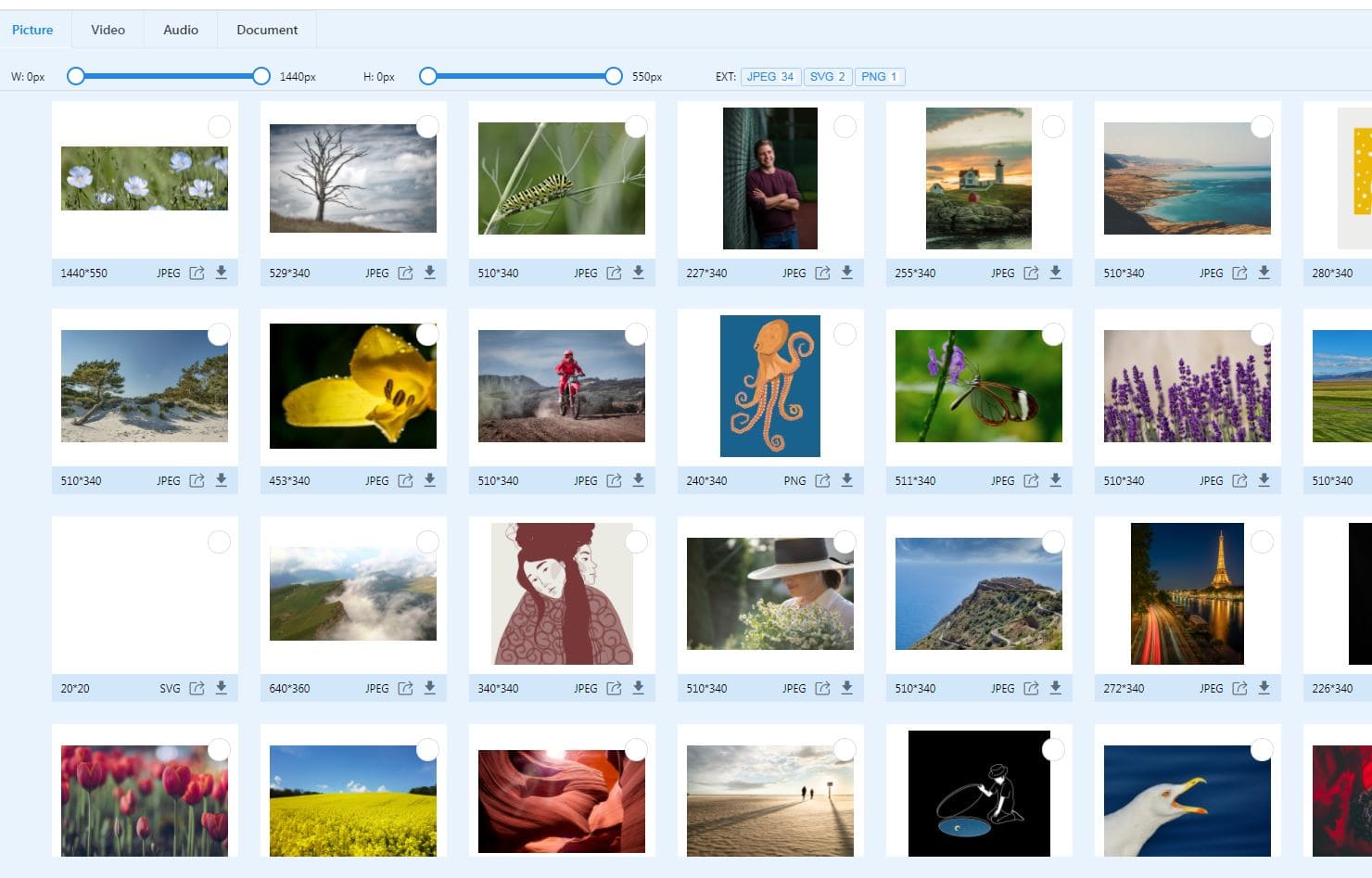
Task: Open the 529*340 tree image externally
Action: point(405,273)
